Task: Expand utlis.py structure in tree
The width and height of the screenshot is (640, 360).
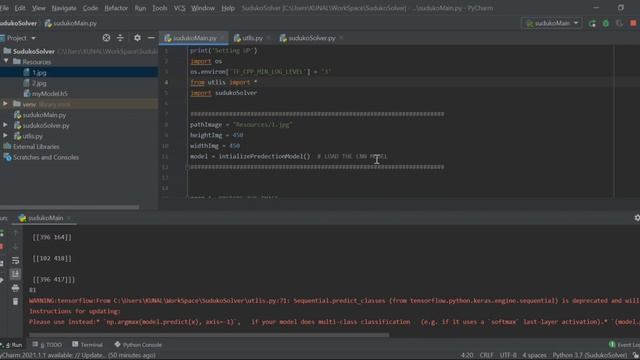Action: [5, 136]
